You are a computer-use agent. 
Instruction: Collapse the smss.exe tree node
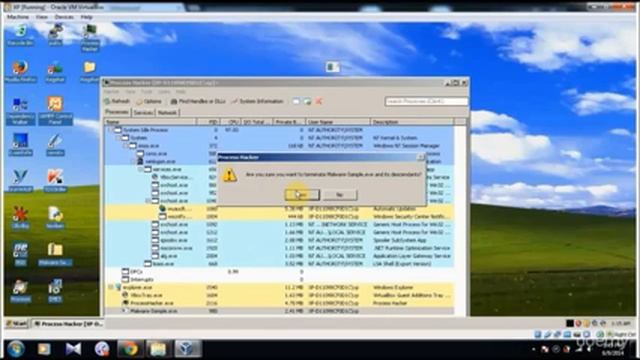[126, 146]
